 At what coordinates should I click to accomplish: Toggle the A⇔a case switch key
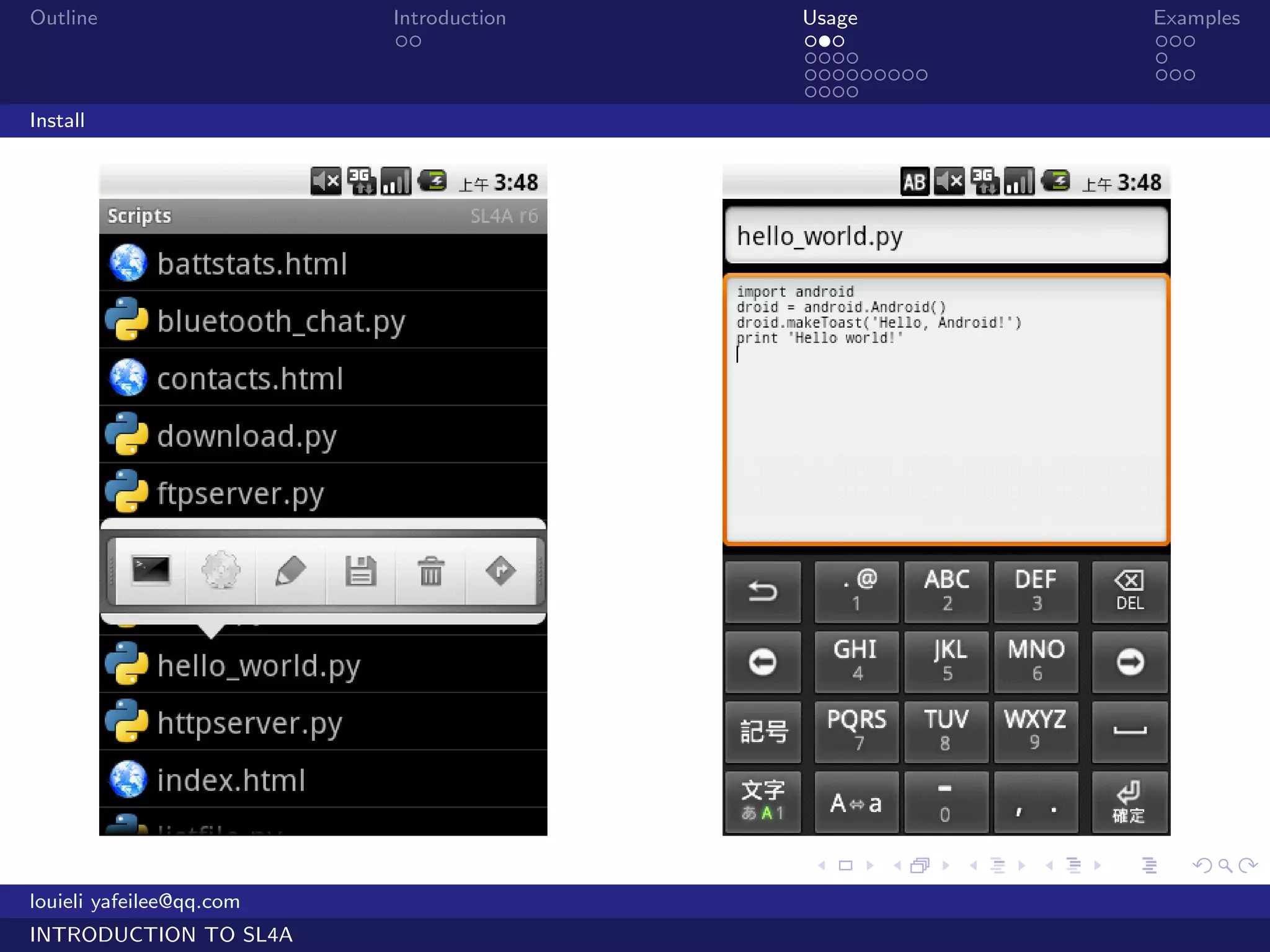tap(856, 803)
